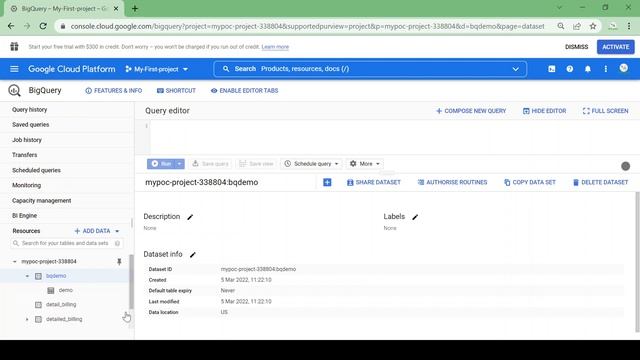Open Transfers section
The image size is (640, 360).
tap(24, 155)
